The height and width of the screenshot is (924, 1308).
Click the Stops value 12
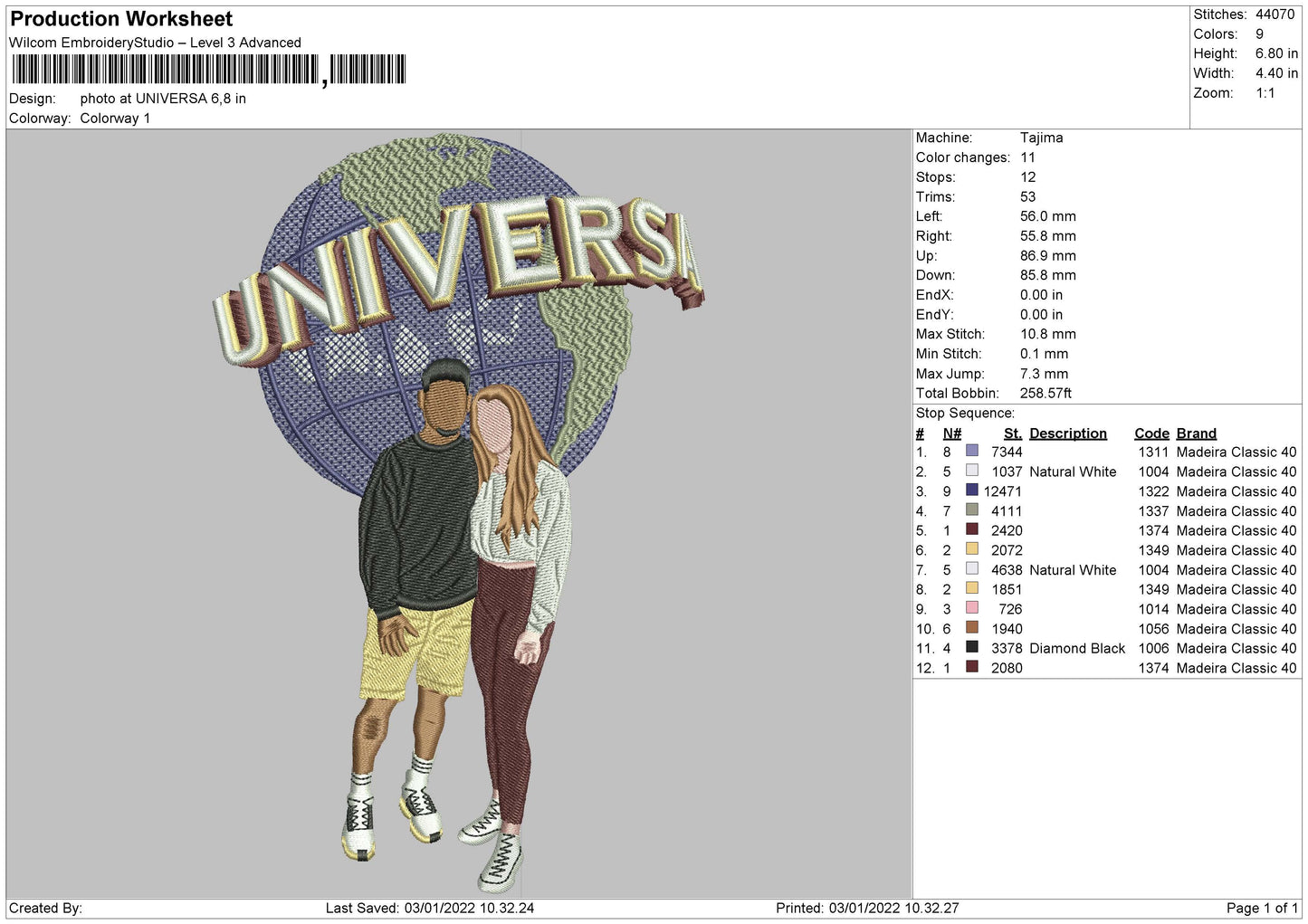click(x=1027, y=177)
